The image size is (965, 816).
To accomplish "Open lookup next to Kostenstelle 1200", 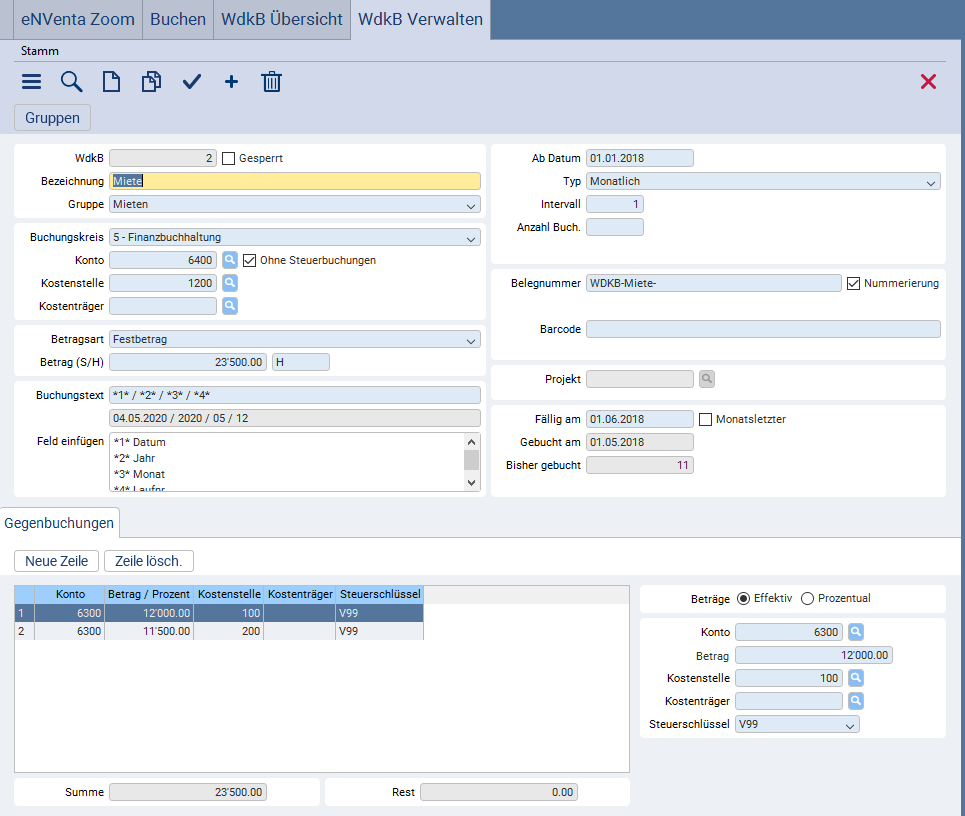I will (x=230, y=283).
